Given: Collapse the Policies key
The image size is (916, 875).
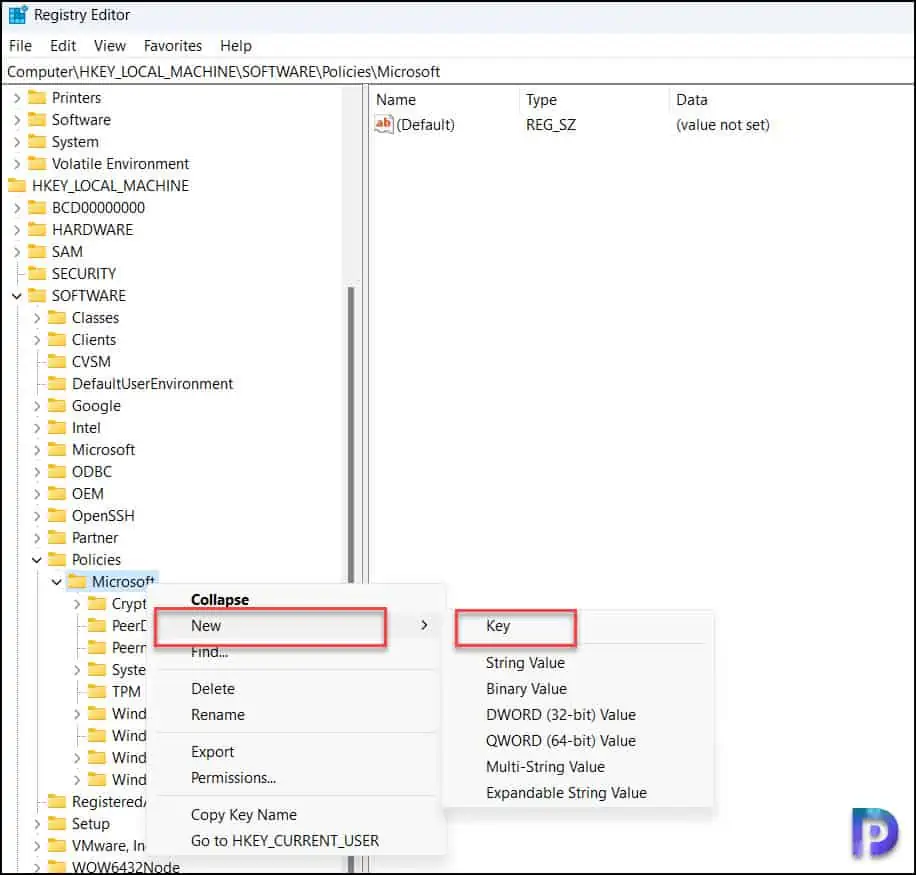Looking at the screenshot, I should (x=37, y=560).
